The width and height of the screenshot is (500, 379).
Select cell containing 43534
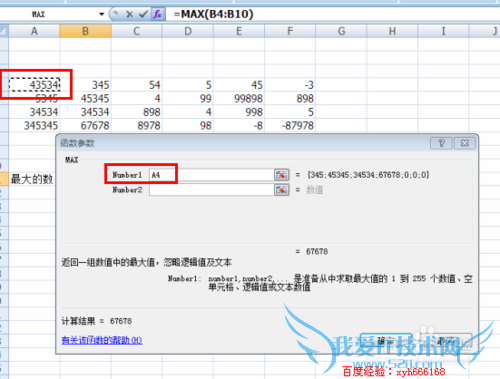[34, 85]
